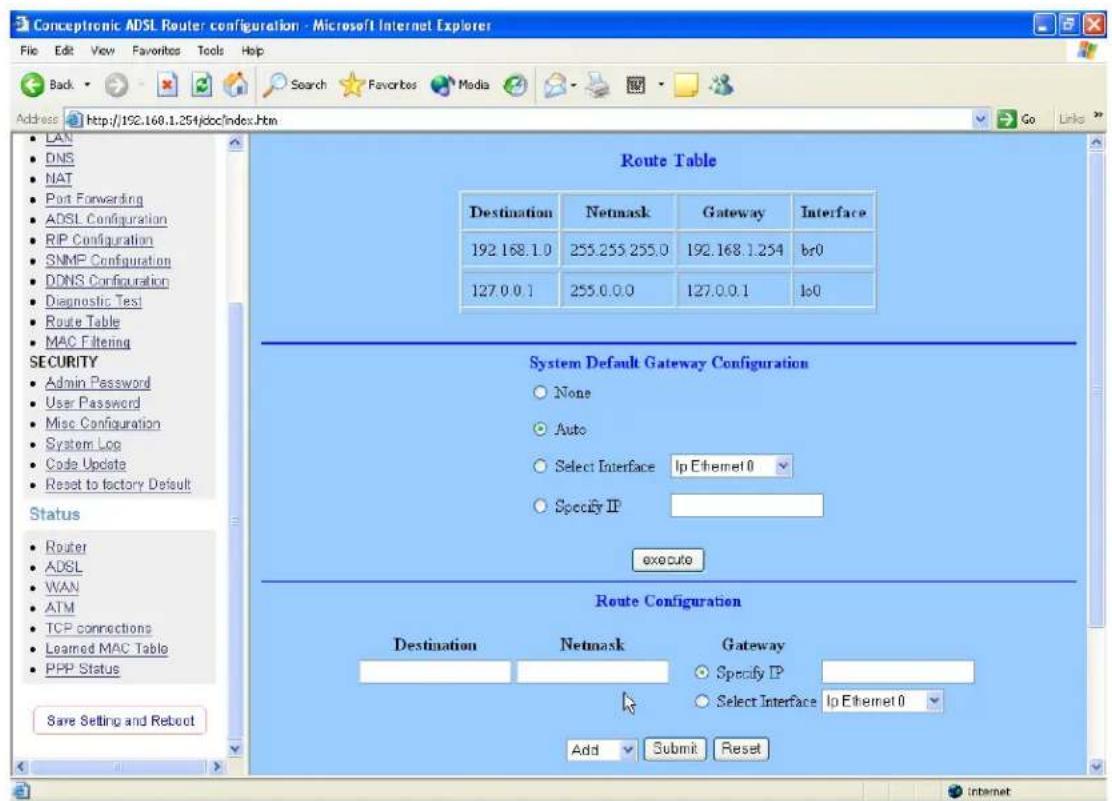Click the Messenger icon
This screenshot has width=1112, height=801.
[722, 85]
